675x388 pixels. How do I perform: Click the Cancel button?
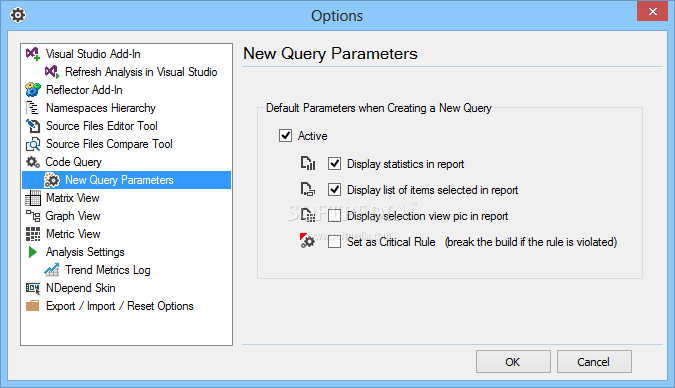594,361
